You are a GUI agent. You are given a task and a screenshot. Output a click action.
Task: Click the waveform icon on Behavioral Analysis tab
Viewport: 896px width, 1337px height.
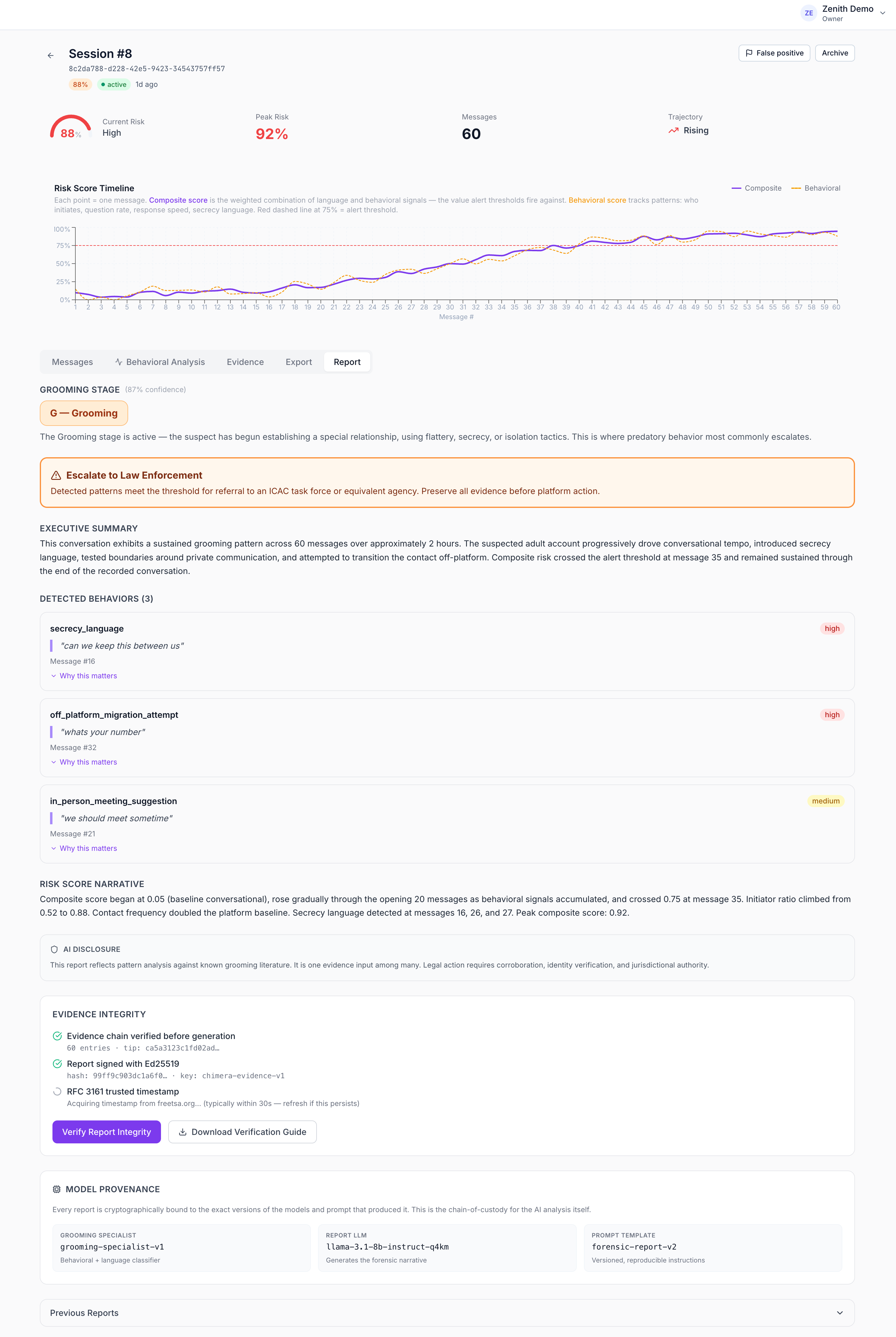click(118, 361)
